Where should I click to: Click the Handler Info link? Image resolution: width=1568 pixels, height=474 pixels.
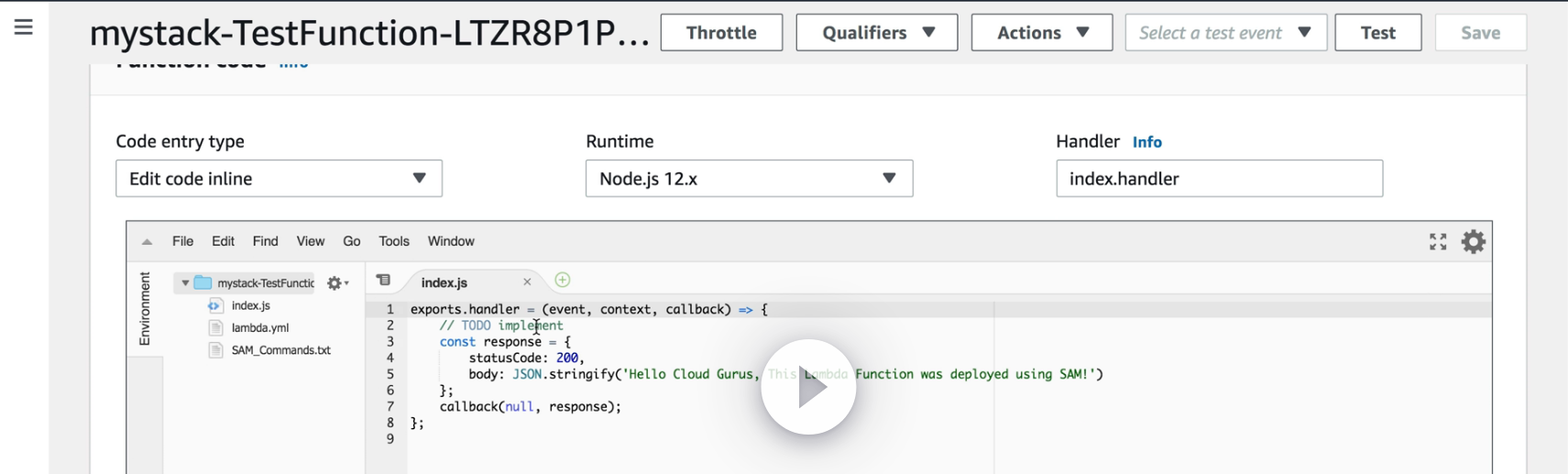(1146, 142)
